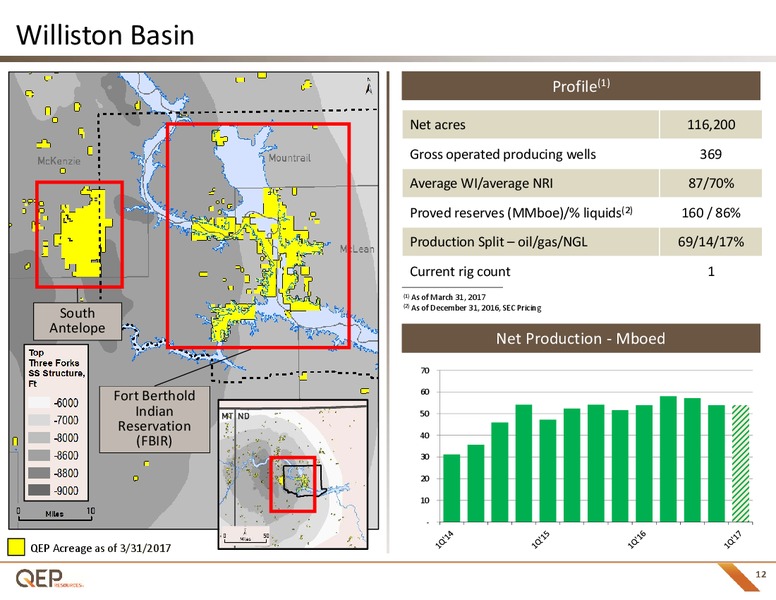Click the South Antelope map label box
The height and width of the screenshot is (600, 776).
point(77,321)
